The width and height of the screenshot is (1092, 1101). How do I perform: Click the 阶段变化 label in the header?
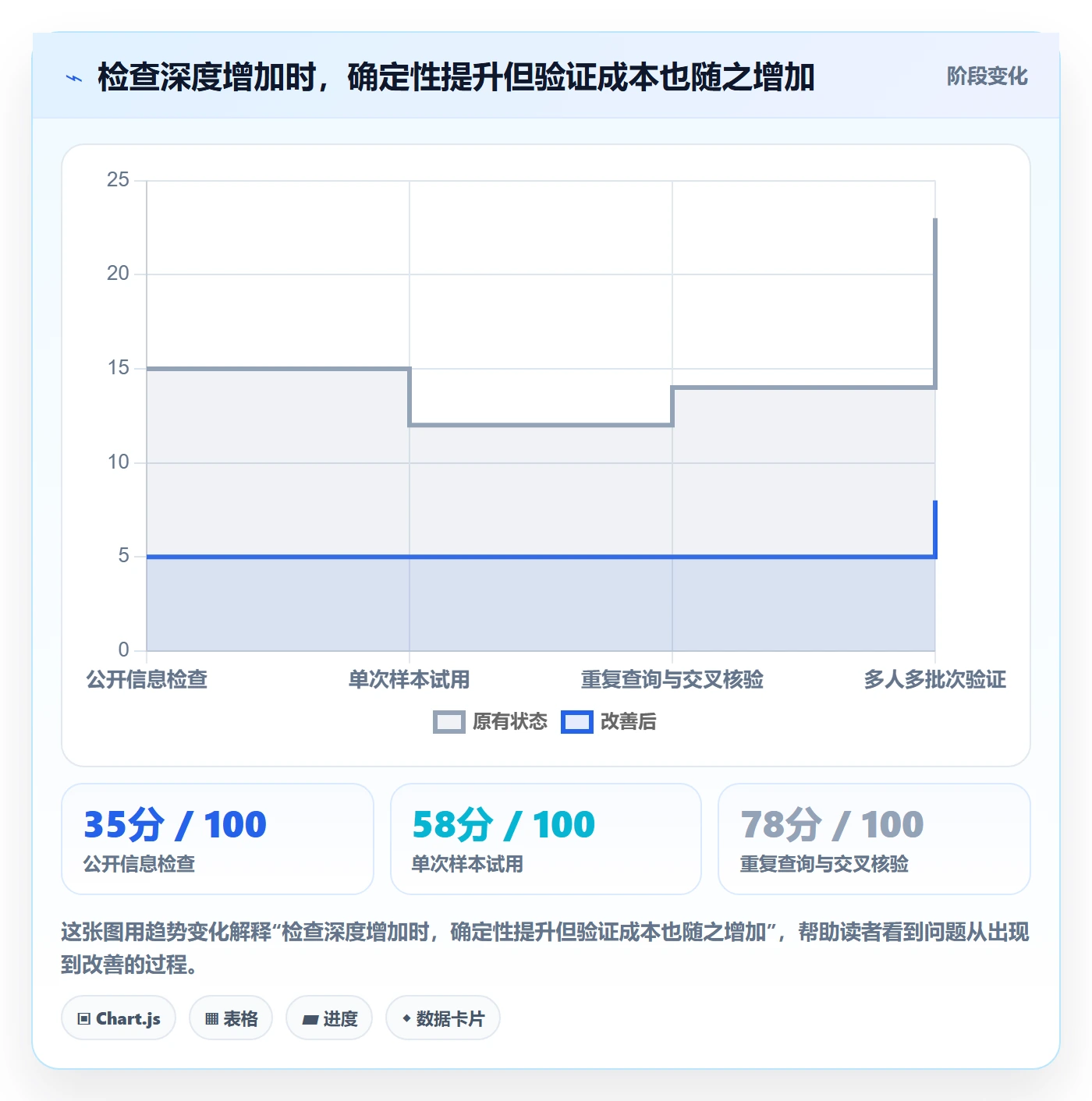pos(987,76)
